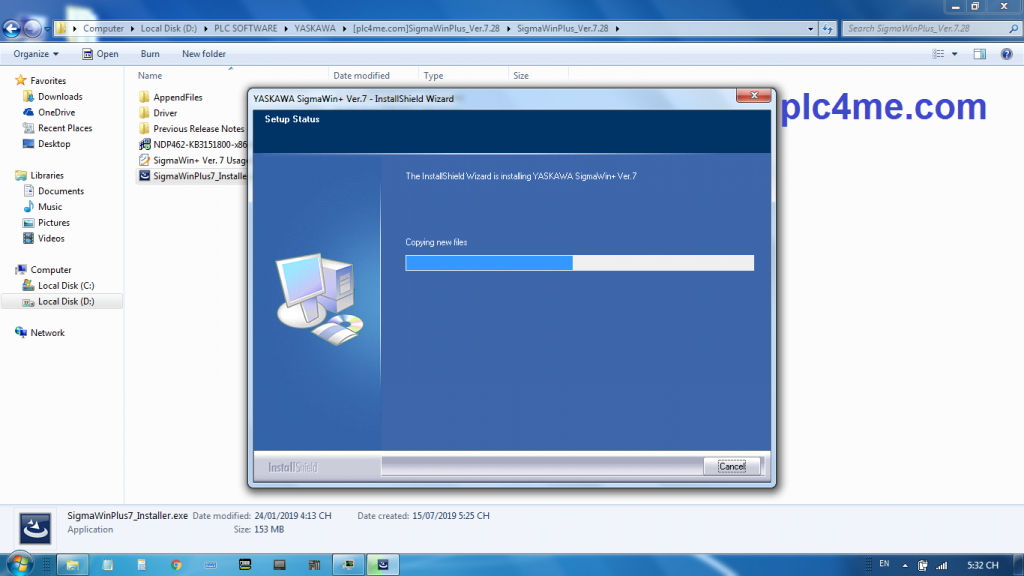This screenshot has width=1024, height=576.
Task: Go back in Explorer navigation
Action: (x=12, y=29)
